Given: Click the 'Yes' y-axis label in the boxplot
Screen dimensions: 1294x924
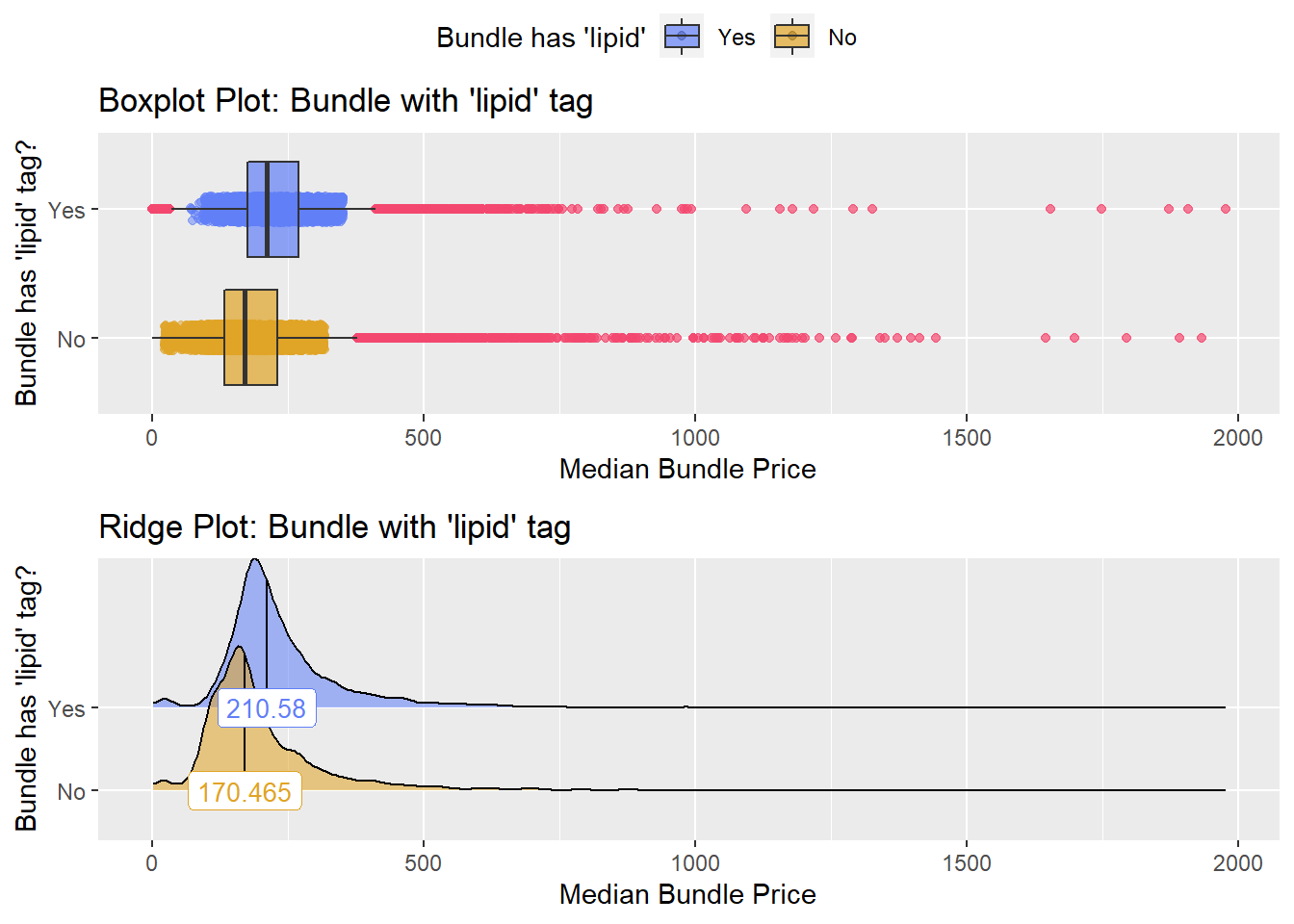Looking at the screenshot, I should point(66,210).
